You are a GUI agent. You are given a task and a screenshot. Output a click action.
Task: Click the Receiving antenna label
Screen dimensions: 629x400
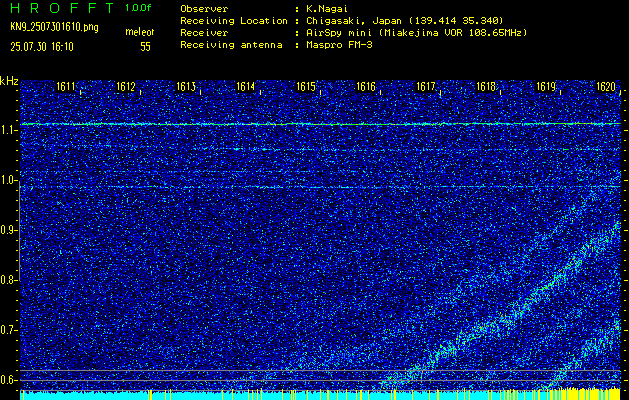[x=231, y=45]
